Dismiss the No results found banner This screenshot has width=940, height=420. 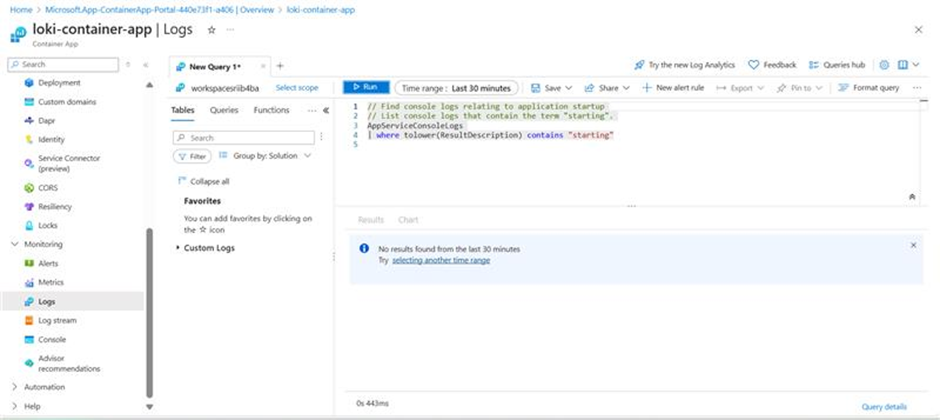pos(913,245)
